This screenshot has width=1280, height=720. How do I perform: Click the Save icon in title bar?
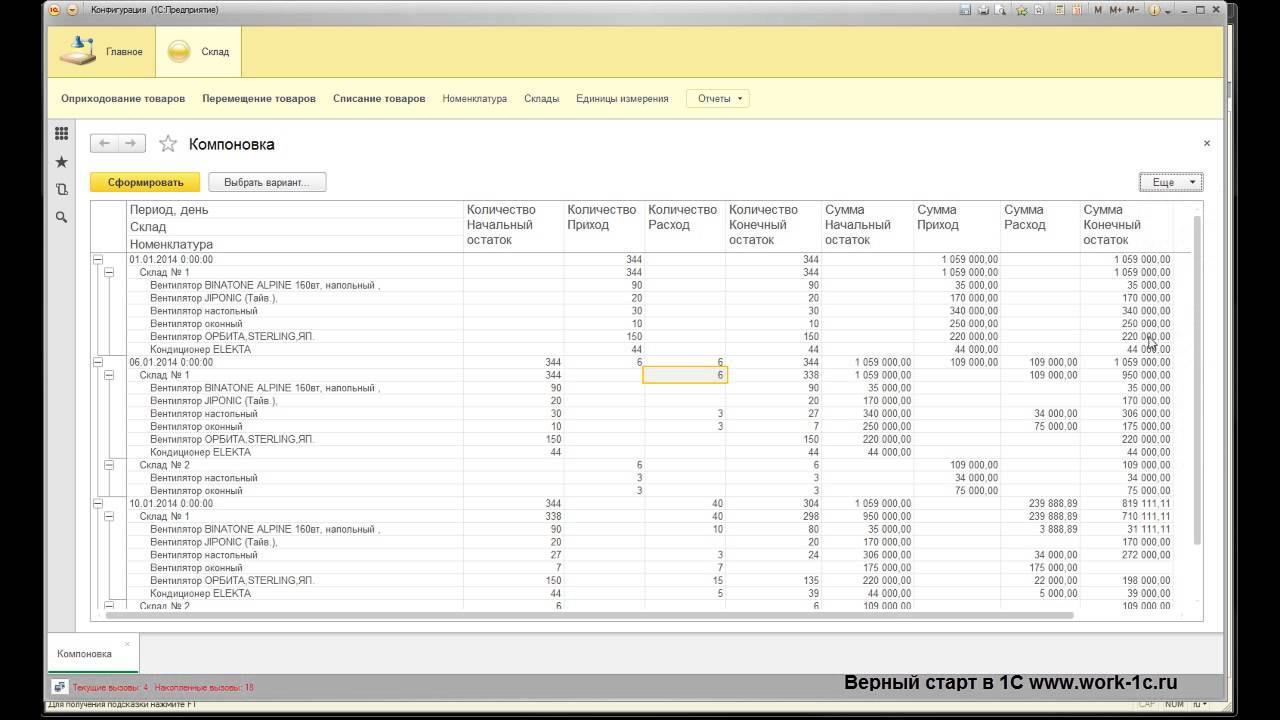point(965,10)
